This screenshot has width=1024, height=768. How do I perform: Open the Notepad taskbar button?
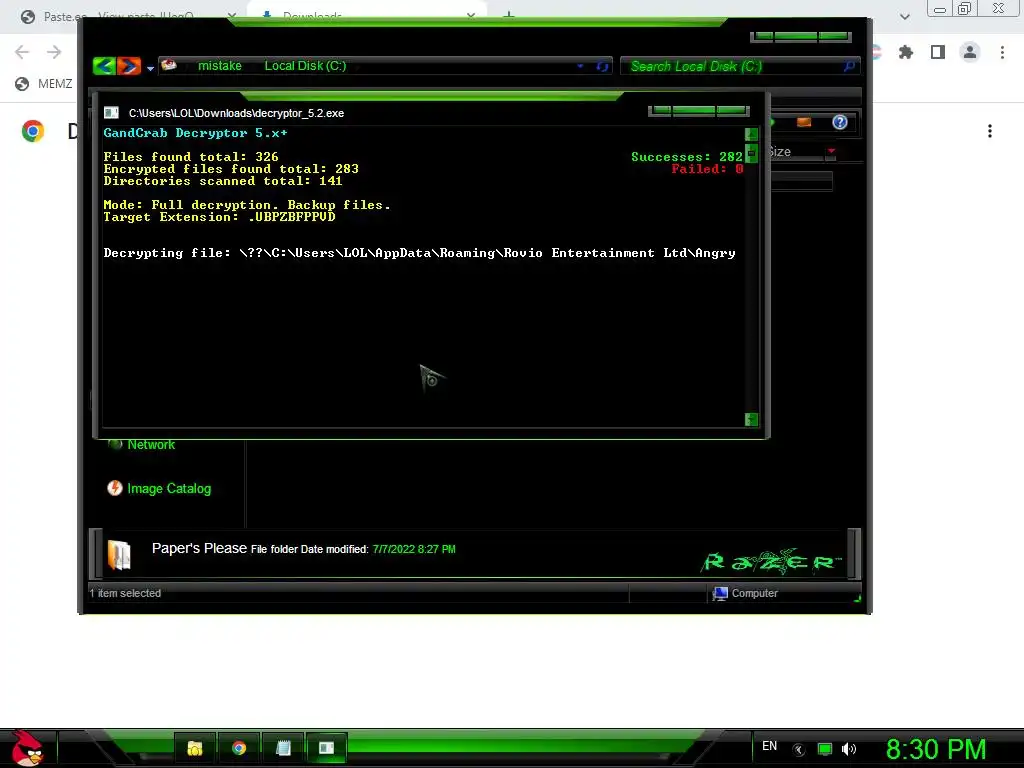[x=283, y=748]
